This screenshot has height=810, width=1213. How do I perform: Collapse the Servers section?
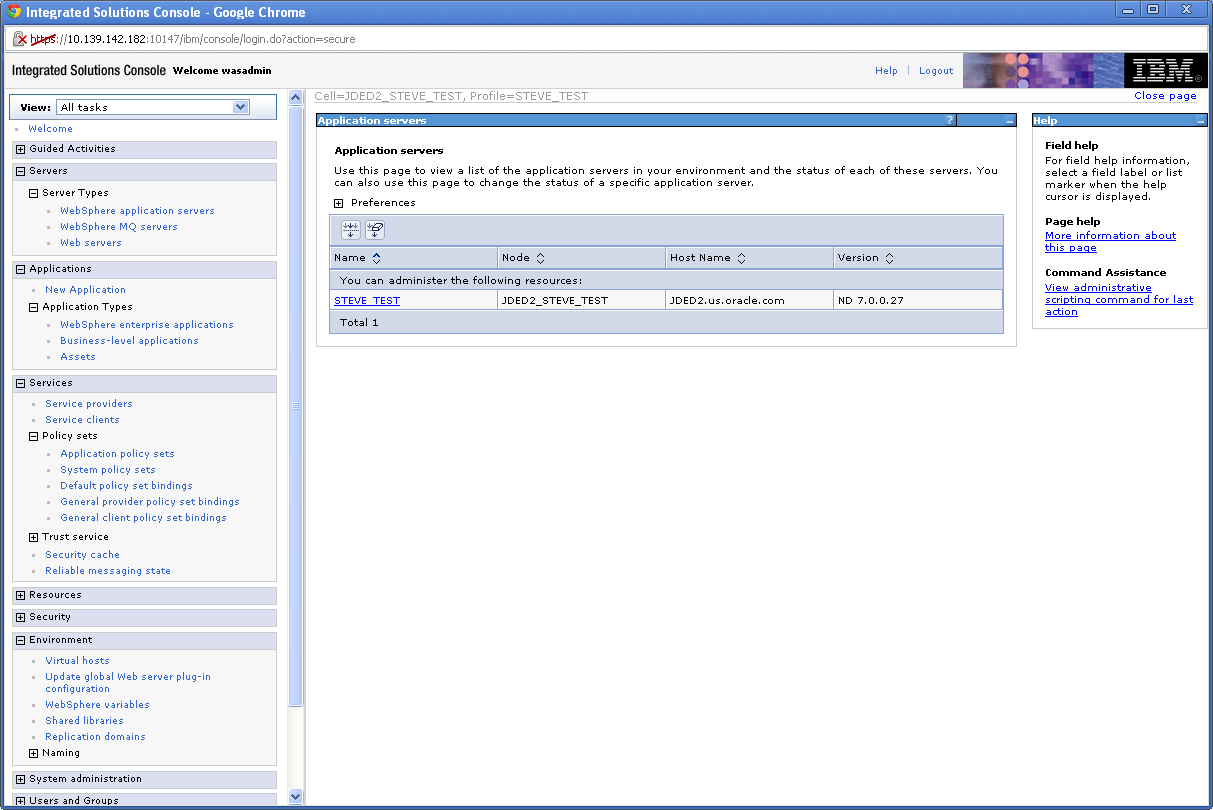tap(21, 171)
